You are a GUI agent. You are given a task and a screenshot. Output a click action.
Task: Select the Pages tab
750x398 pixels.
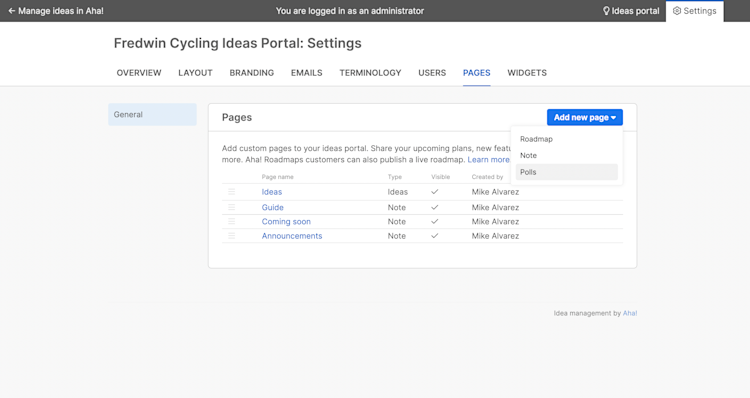(x=476, y=73)
